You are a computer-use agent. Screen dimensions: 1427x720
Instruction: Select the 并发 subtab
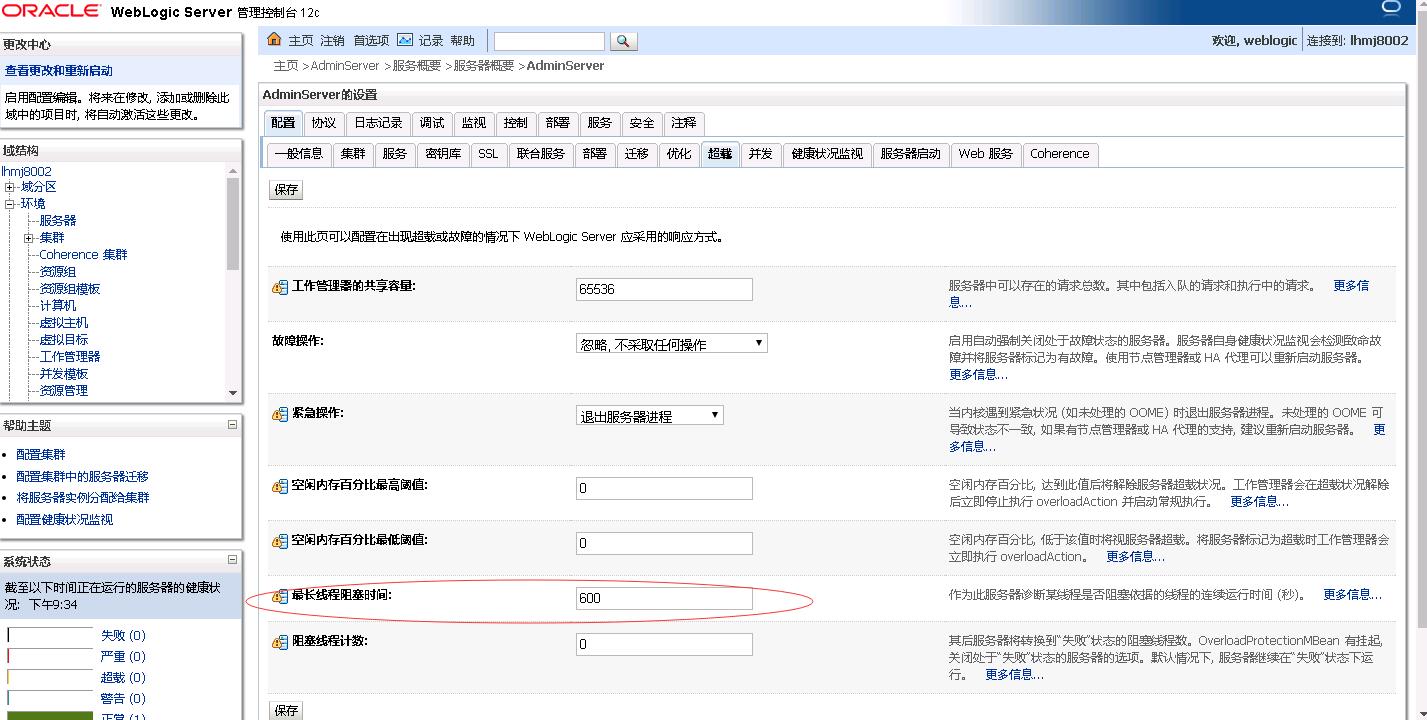[x=761, y=154]
